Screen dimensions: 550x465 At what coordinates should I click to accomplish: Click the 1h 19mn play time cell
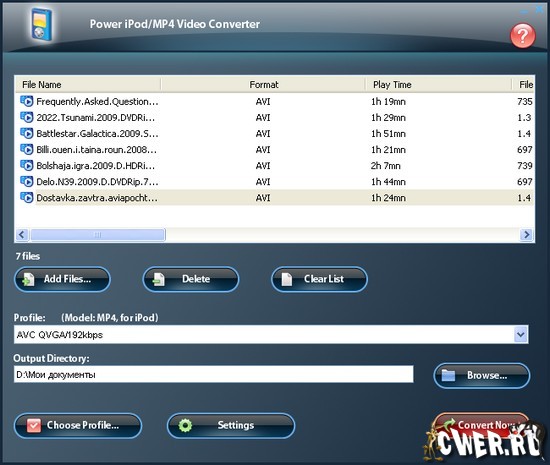(x=388, y=101)
